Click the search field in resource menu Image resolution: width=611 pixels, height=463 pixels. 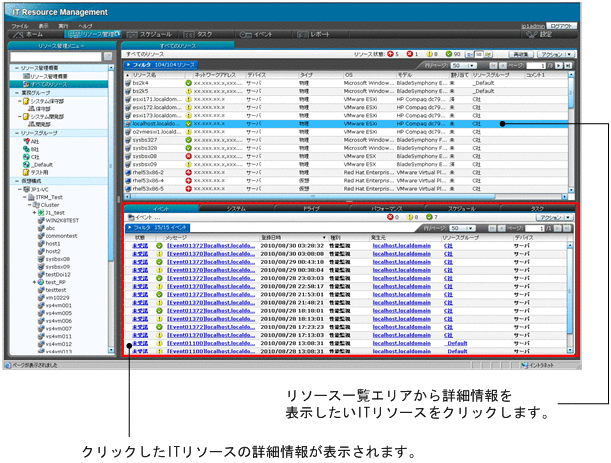coord(55,57)
